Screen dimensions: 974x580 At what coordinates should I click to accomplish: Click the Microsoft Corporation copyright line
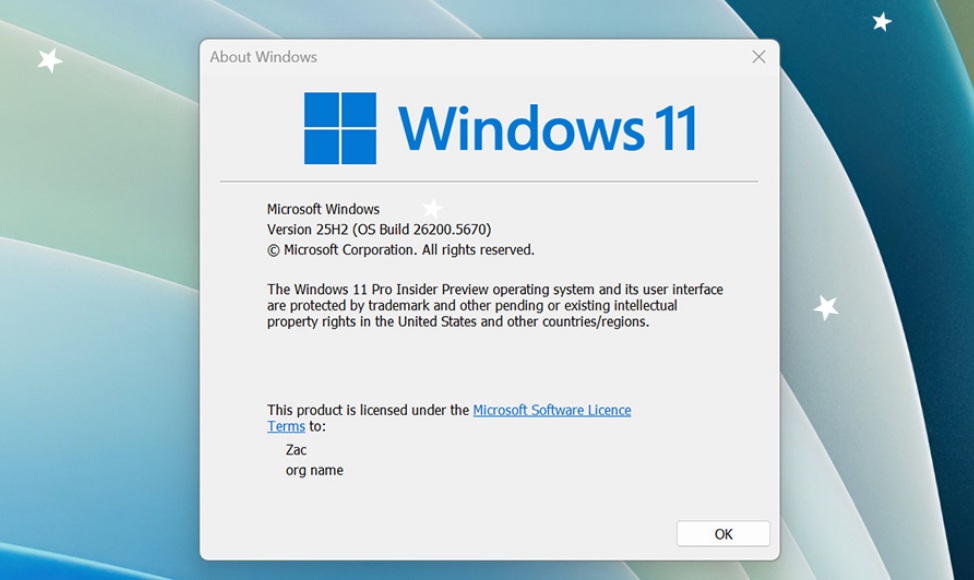point(400,250)
